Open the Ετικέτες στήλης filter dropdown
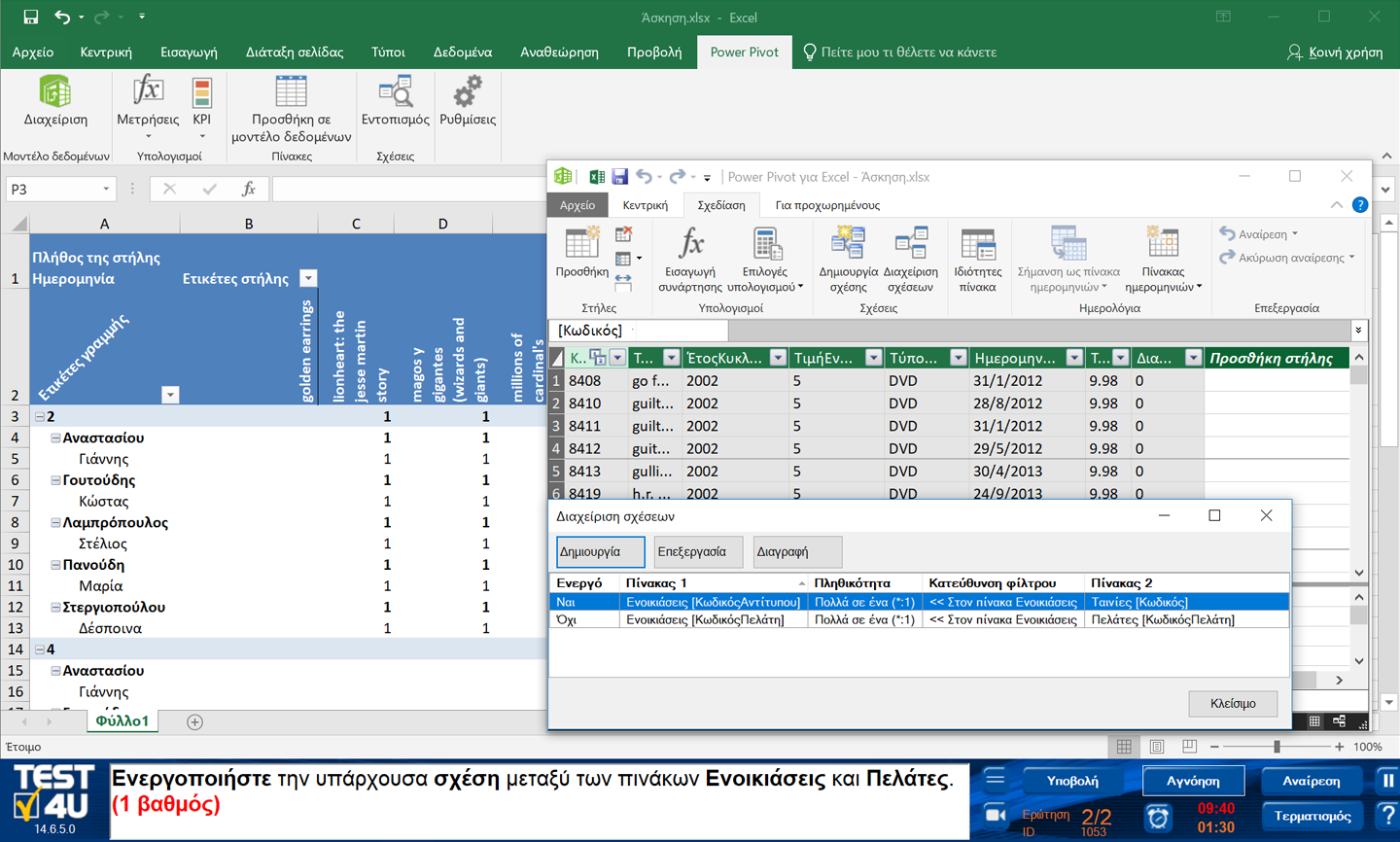Viewport: 1400px width, 842px height. point(308,278)
